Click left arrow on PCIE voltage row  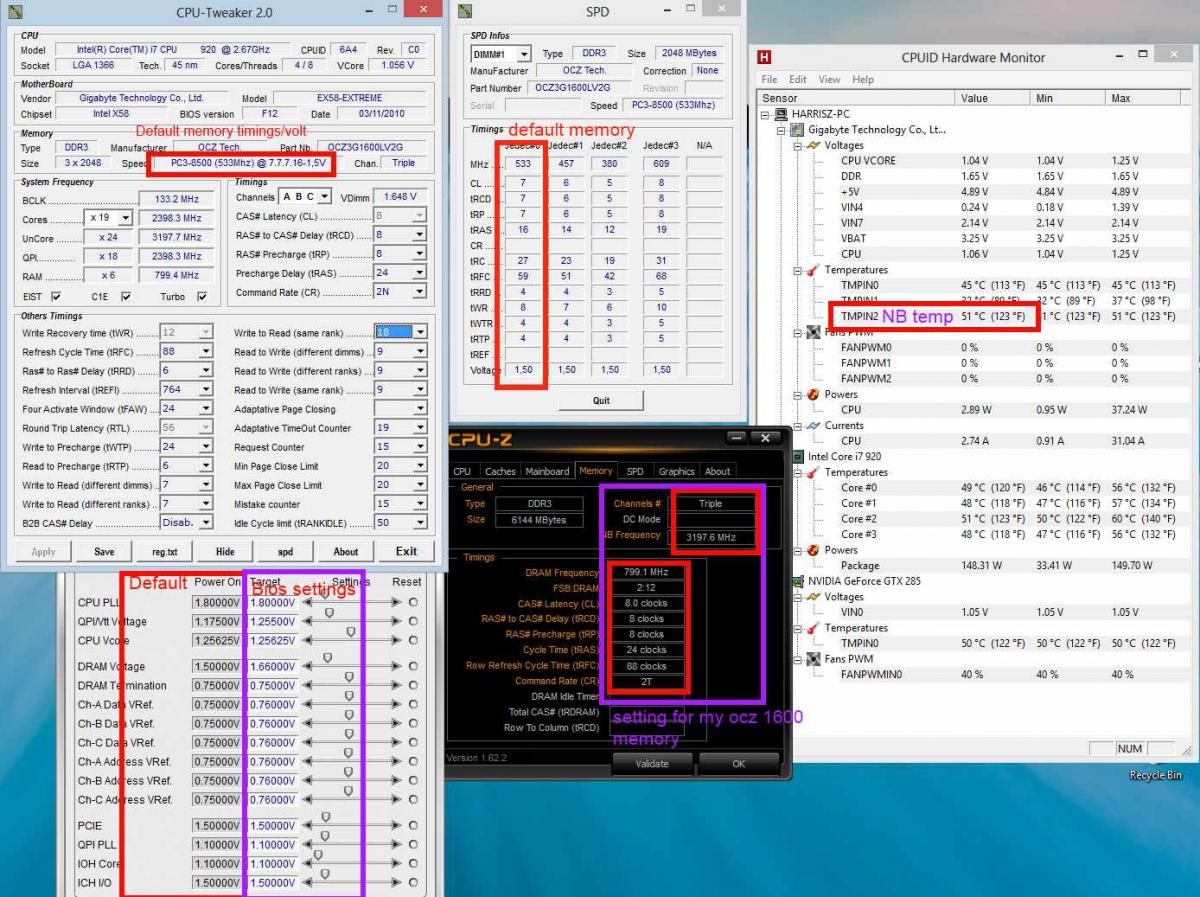point(306,826)
